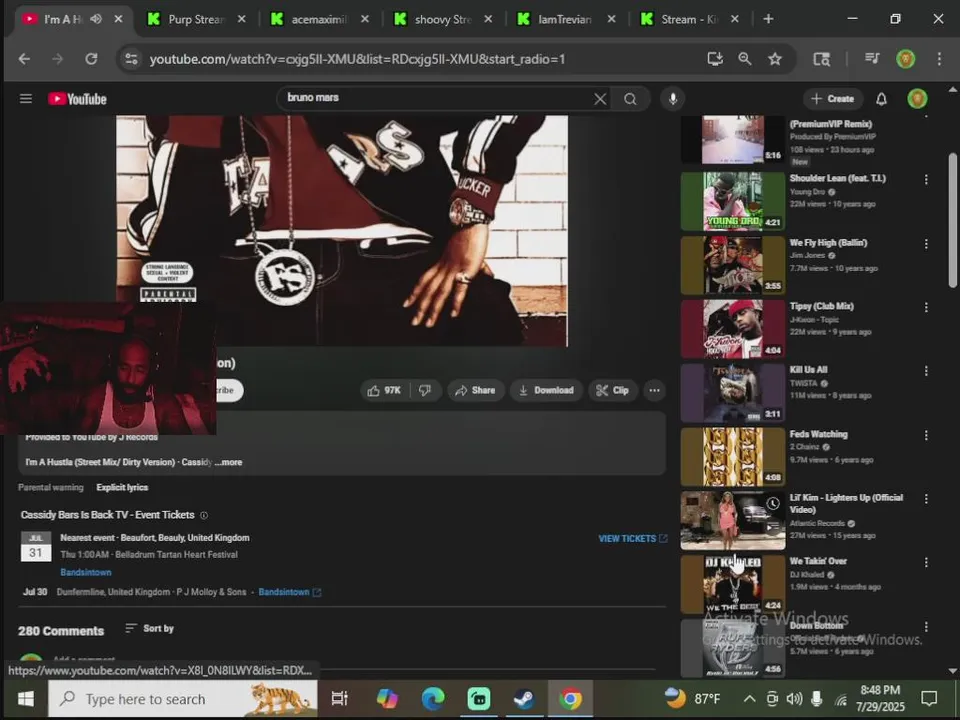Viewport: 960px width, 720px height.
Task: Clear the 'bruno mars' search text
Action: [x=600, y=99]
